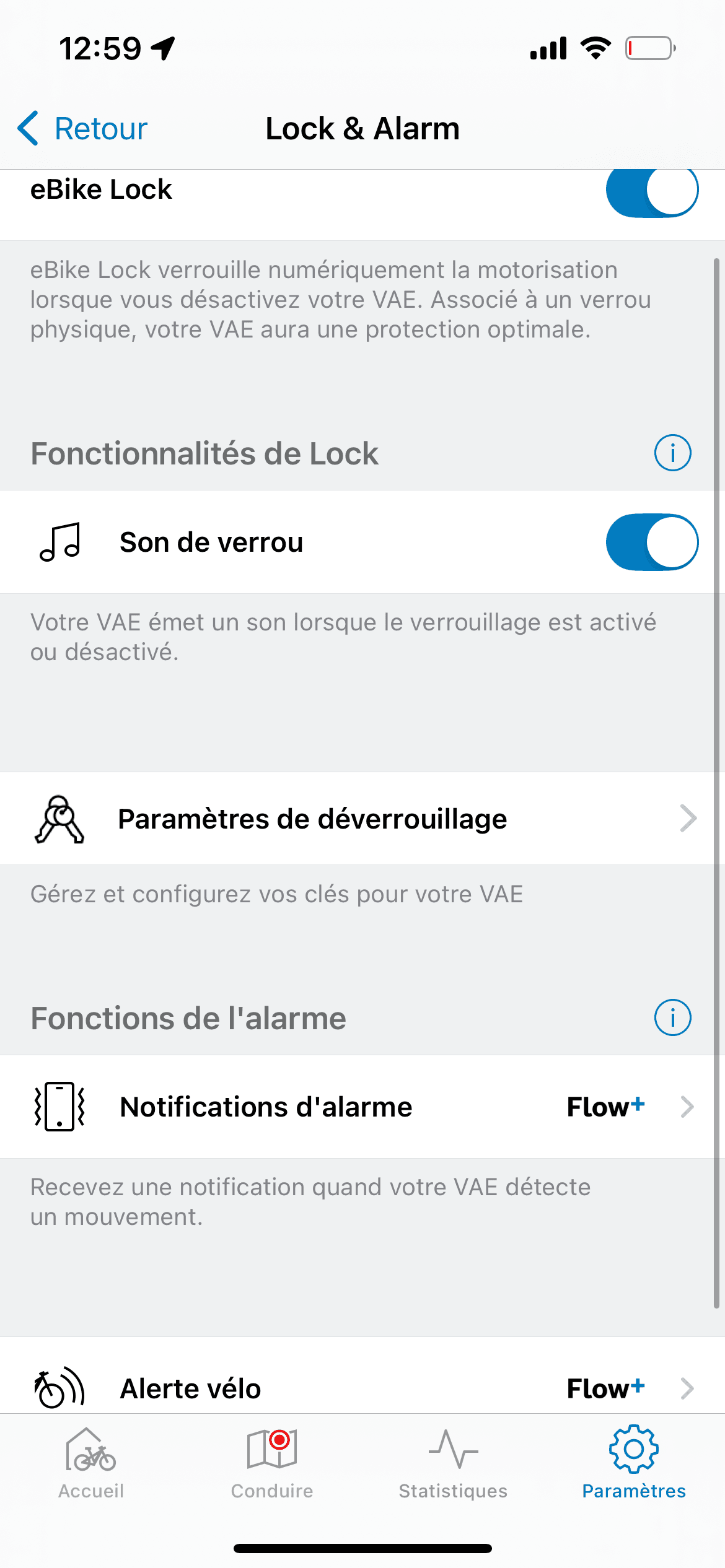The height and width of the screenshot is (1568, 725).
Task: Switch to the Accueil tab
Action: [91, 1461]
